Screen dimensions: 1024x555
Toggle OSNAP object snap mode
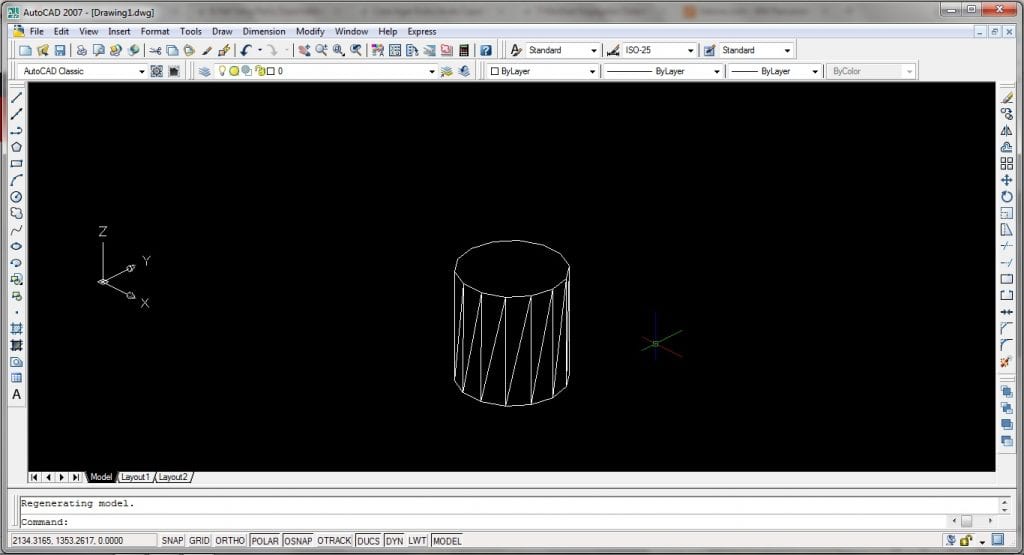298,541
